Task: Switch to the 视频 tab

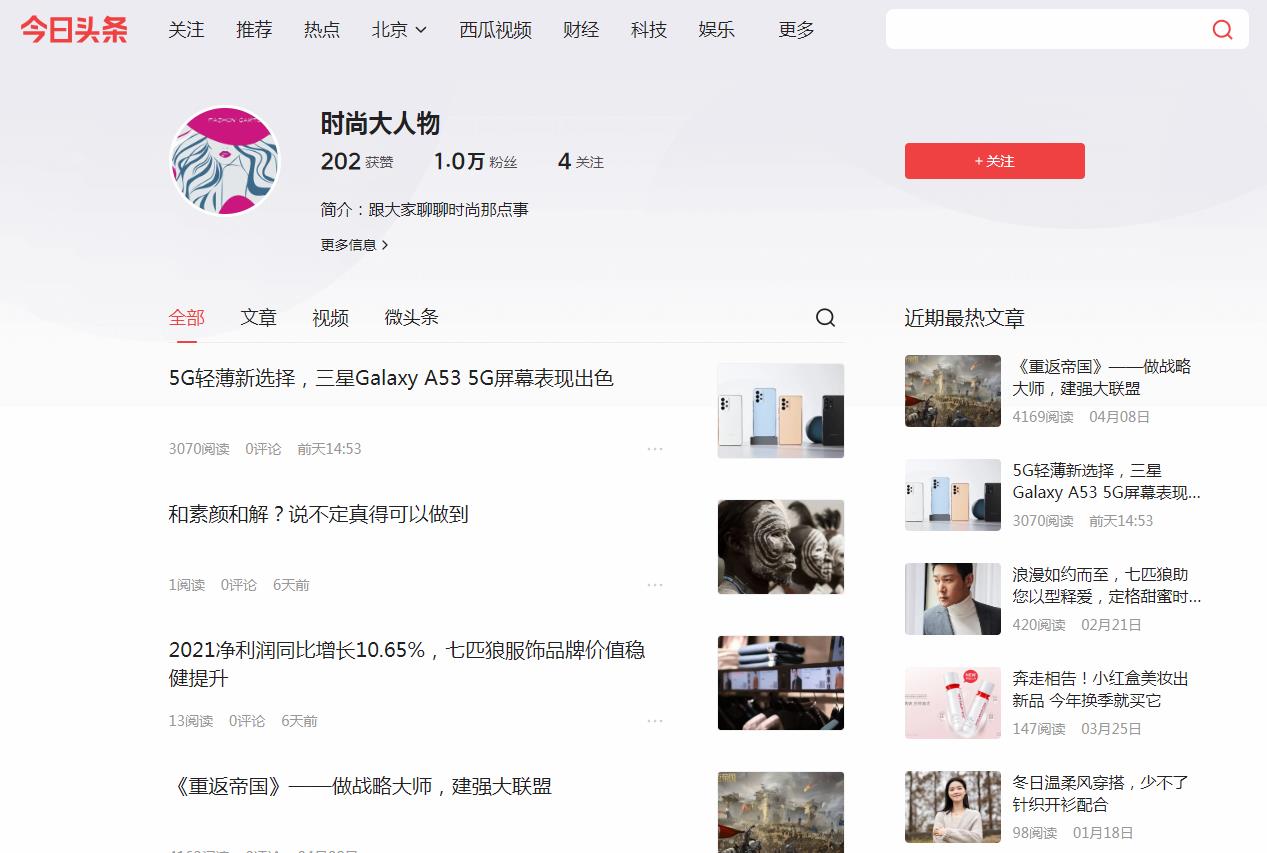Action: [x=330, y=318]
